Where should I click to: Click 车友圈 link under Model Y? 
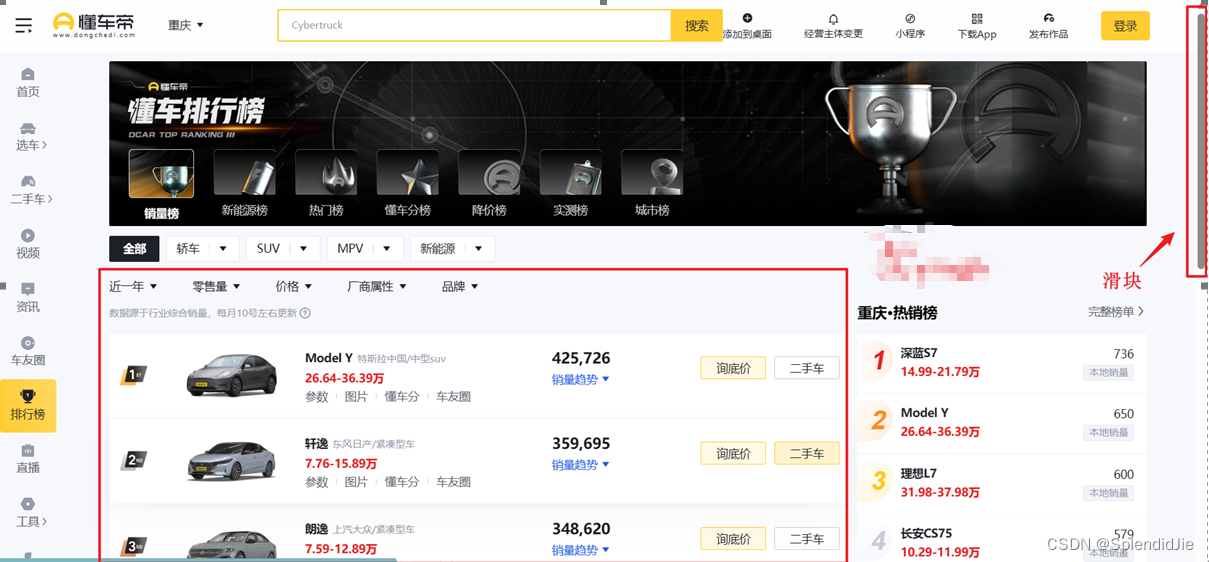[453, 397]
